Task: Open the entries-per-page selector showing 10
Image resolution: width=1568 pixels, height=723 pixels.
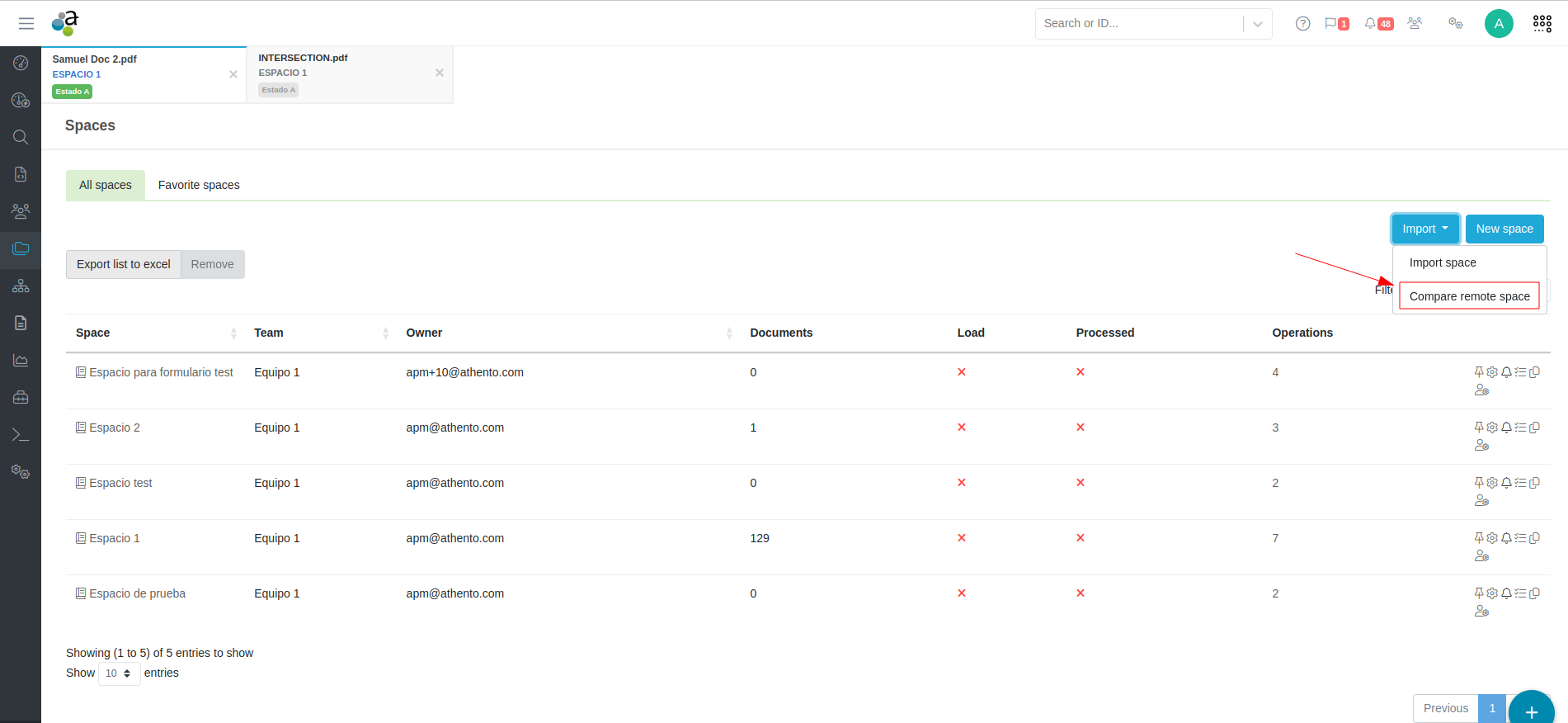Action: point(119,673)
